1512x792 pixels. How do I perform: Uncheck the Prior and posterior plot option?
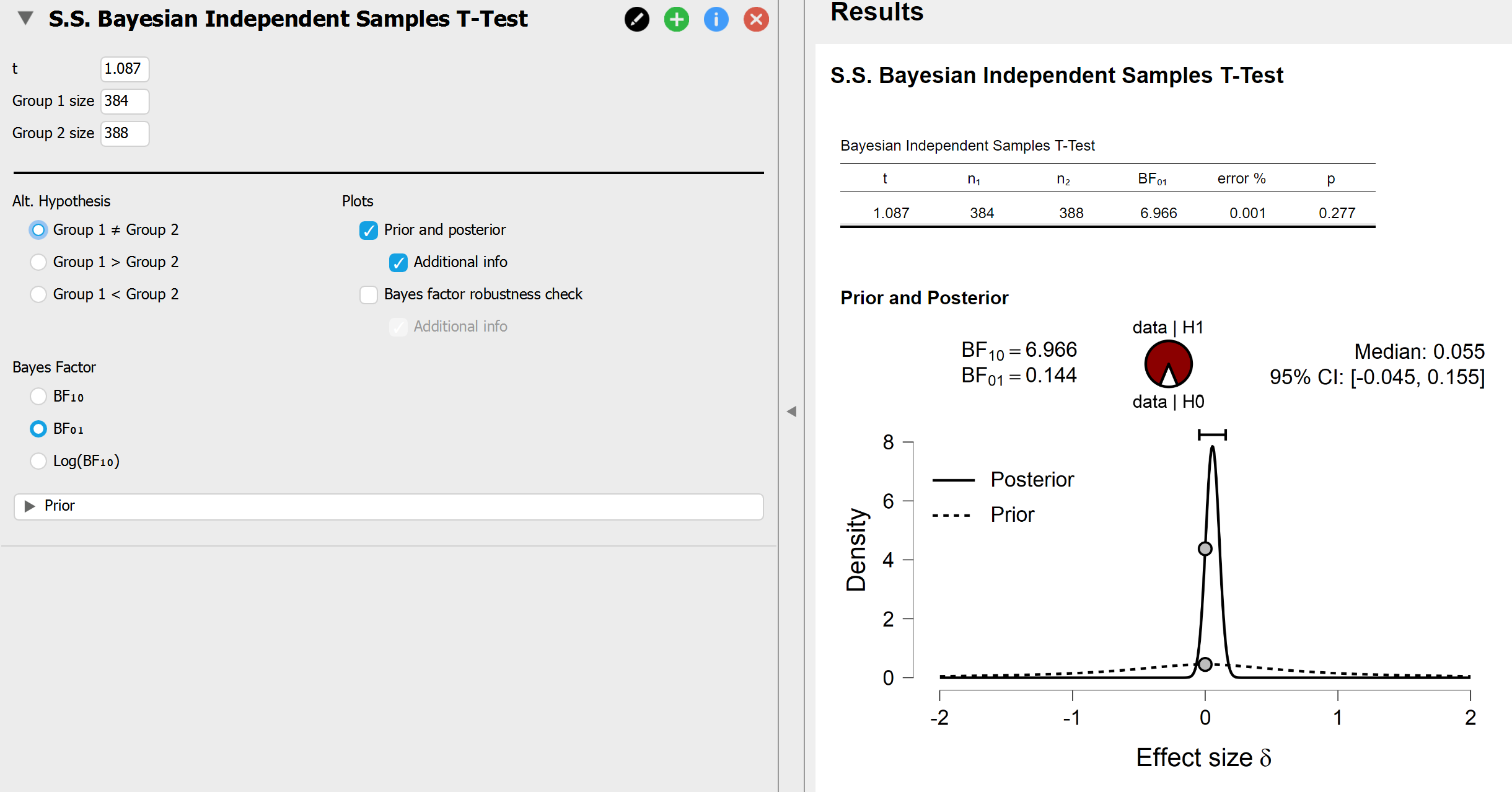coord(369,230)
